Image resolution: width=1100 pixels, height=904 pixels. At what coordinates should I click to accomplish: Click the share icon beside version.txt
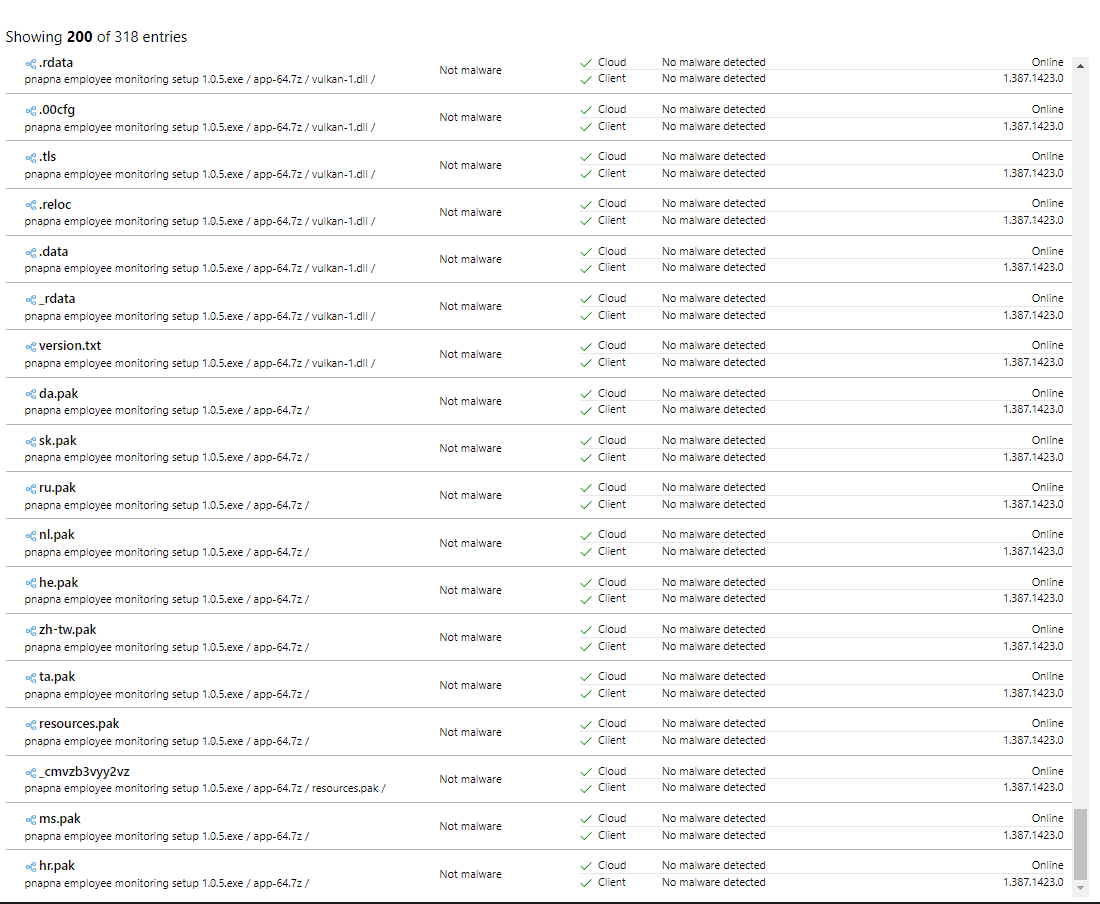(31, 346)
